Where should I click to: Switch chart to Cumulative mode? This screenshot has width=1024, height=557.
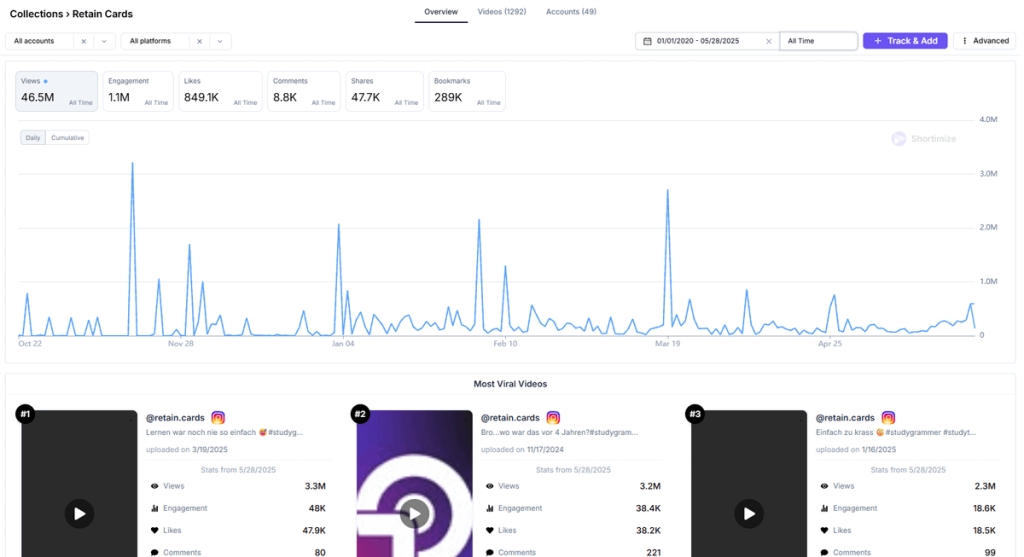pos(68,138)
